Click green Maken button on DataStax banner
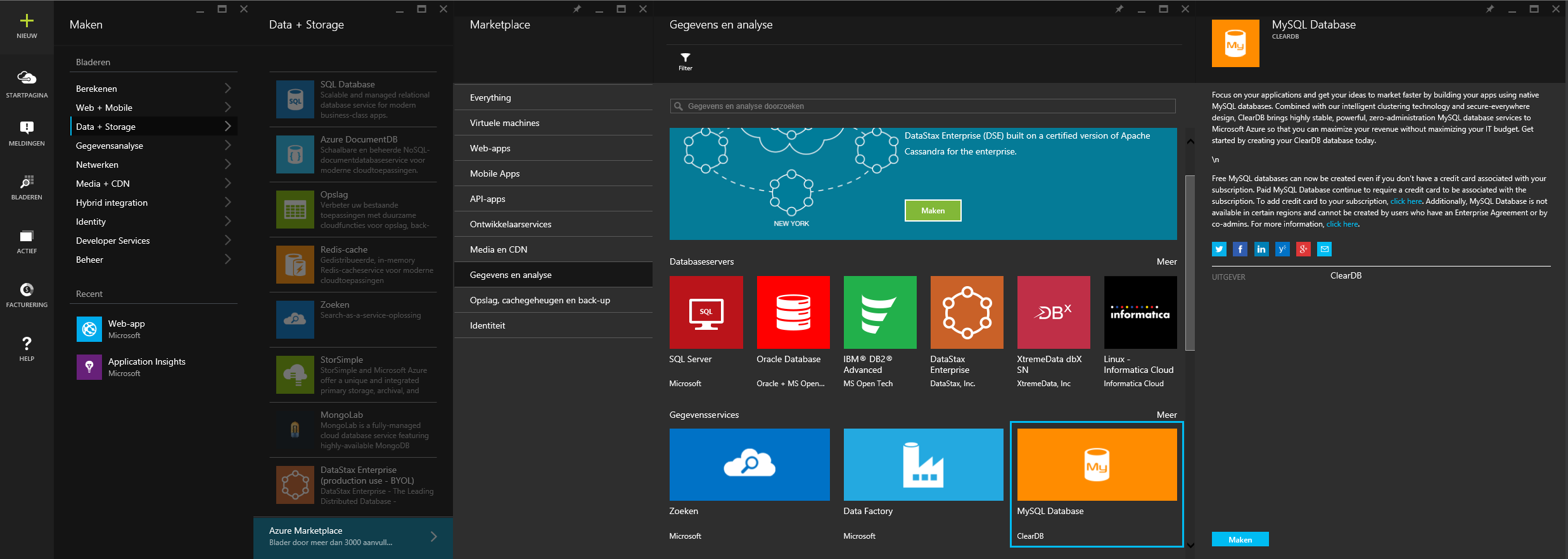 click(933, 211)
